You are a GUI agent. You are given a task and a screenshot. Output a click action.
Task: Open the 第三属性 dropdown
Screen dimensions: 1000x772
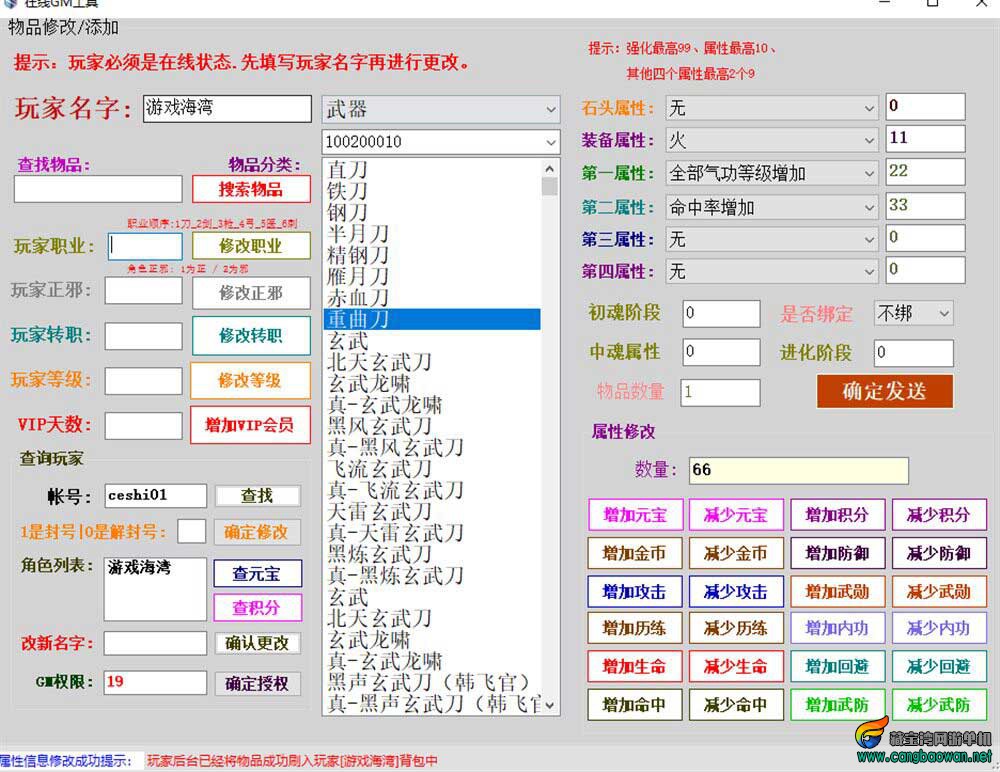click(x=772, y=239)
